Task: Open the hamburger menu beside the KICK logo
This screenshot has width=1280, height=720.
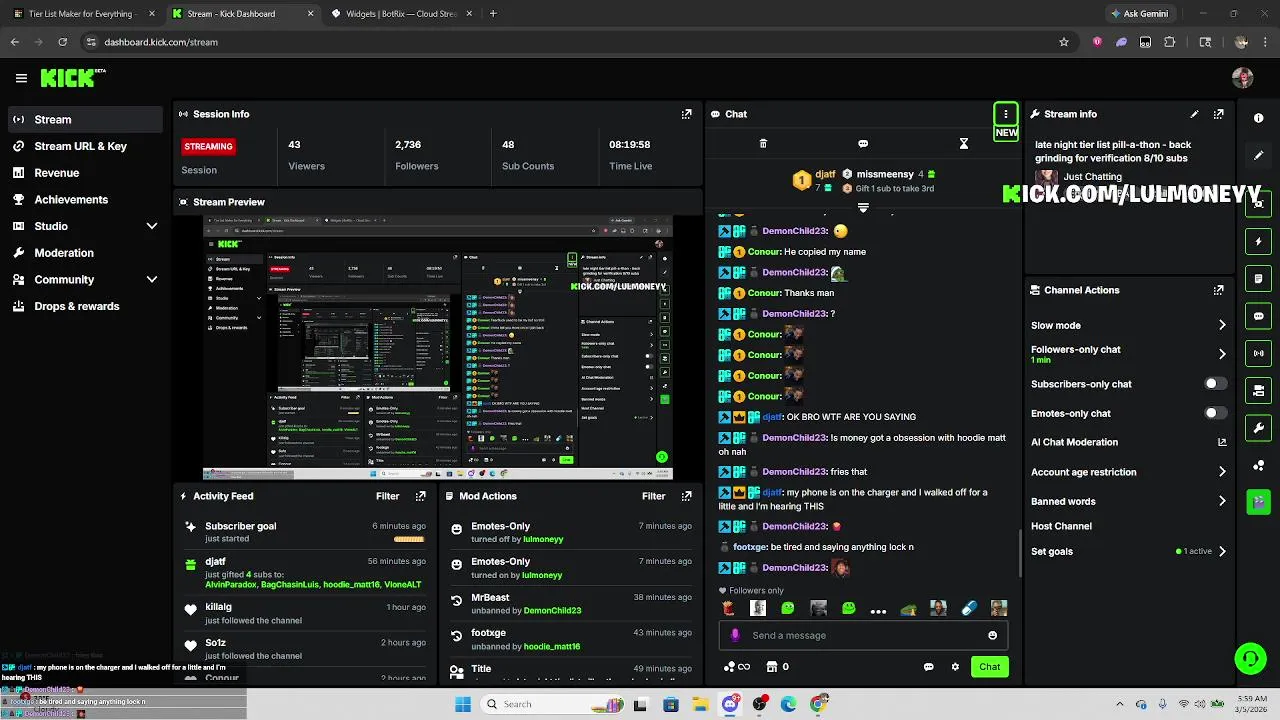Action: [21, 78]
